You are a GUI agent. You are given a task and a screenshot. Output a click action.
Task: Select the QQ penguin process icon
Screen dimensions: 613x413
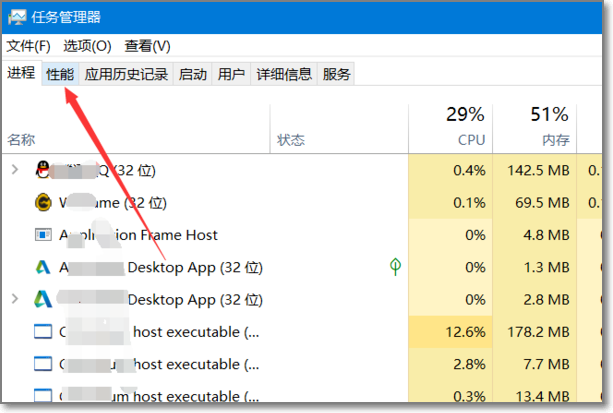coord(43,170)
